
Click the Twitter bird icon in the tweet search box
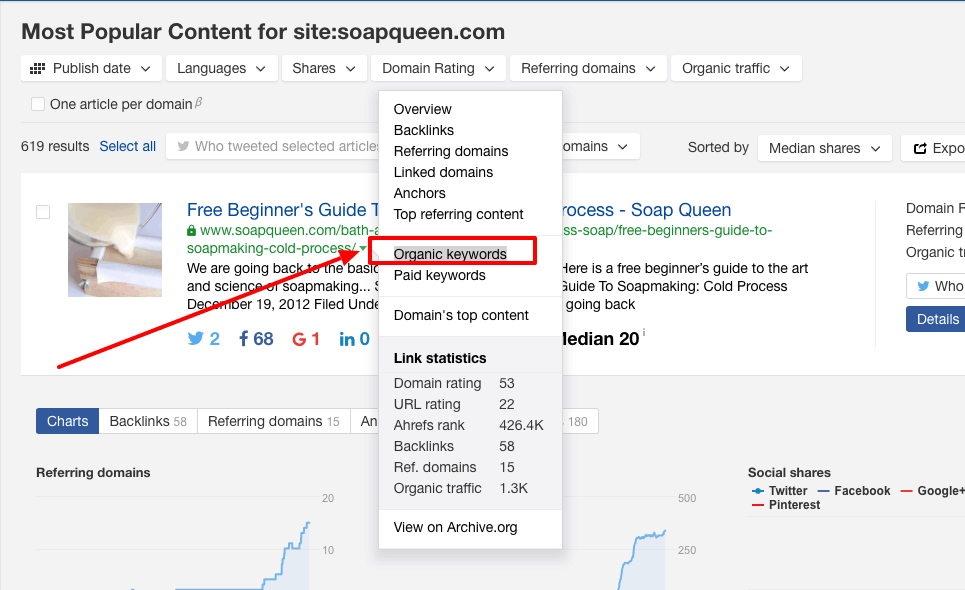[x=184, y=146]
